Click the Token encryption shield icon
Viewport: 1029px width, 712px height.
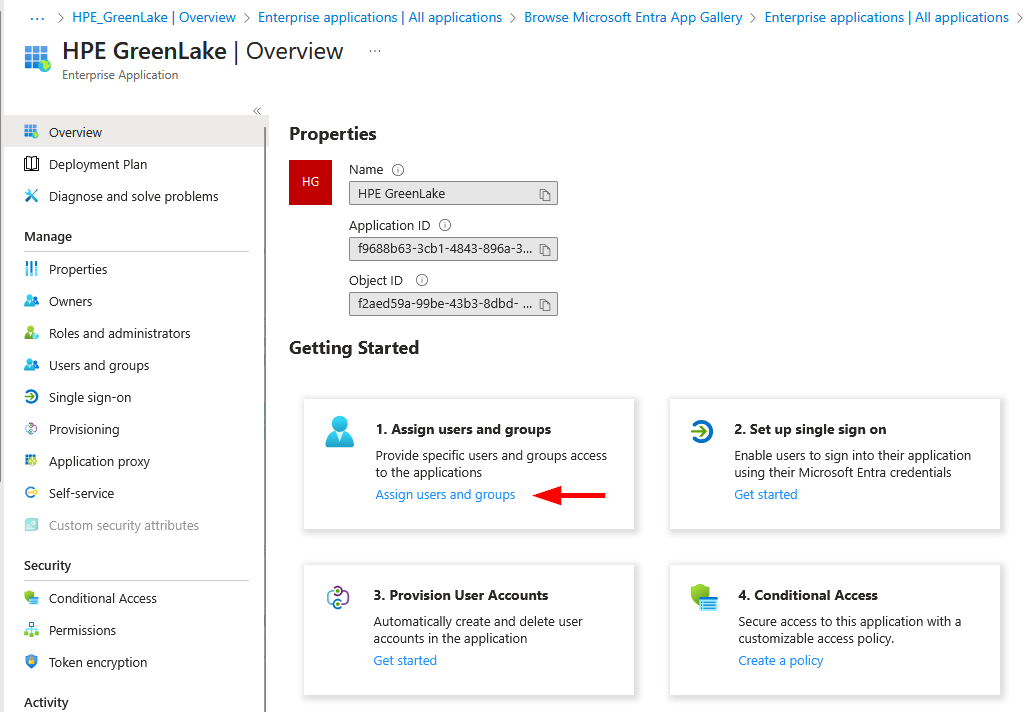click(31, 662)
